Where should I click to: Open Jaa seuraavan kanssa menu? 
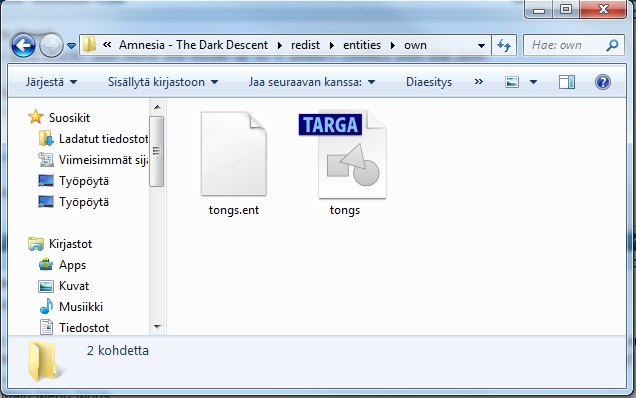pos(312,82)
